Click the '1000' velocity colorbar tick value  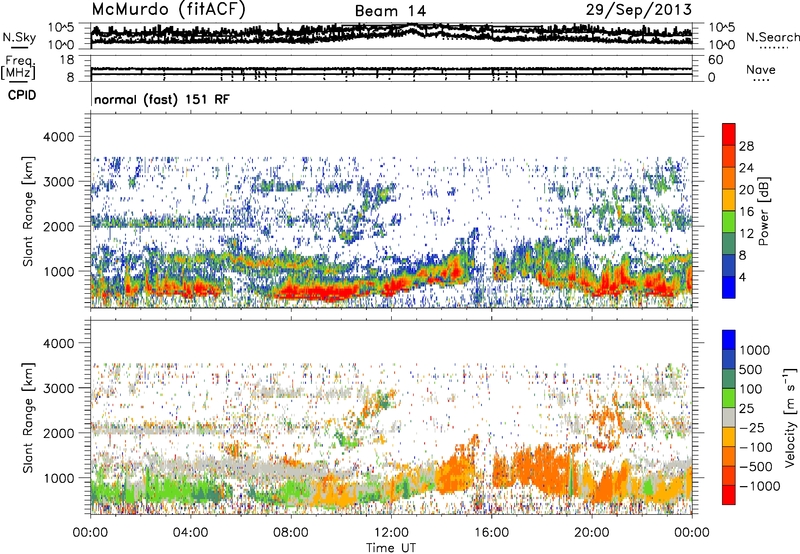[755, 350]
